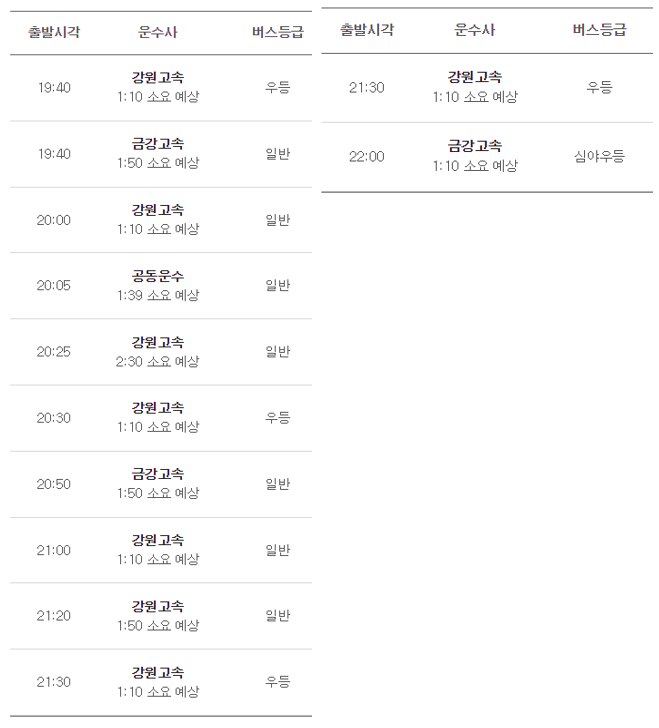This screenshot has height=728, width=659.
Task: Click the 심야우등 bus grade label
Action: click(x=600, y=156)
